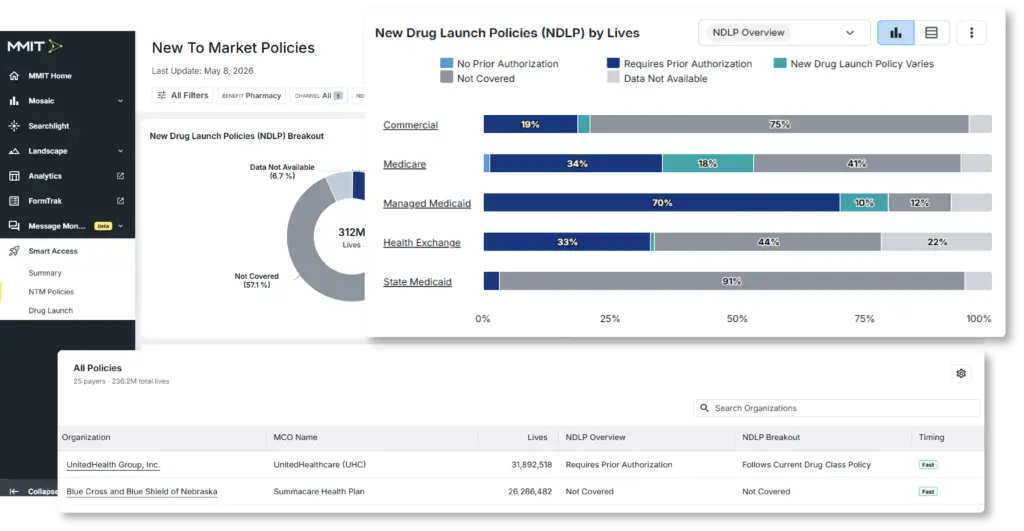Screen dimensions: 1024x531
Task: Toggle the Data Not Available legend item
Action: tap(657, 78)
